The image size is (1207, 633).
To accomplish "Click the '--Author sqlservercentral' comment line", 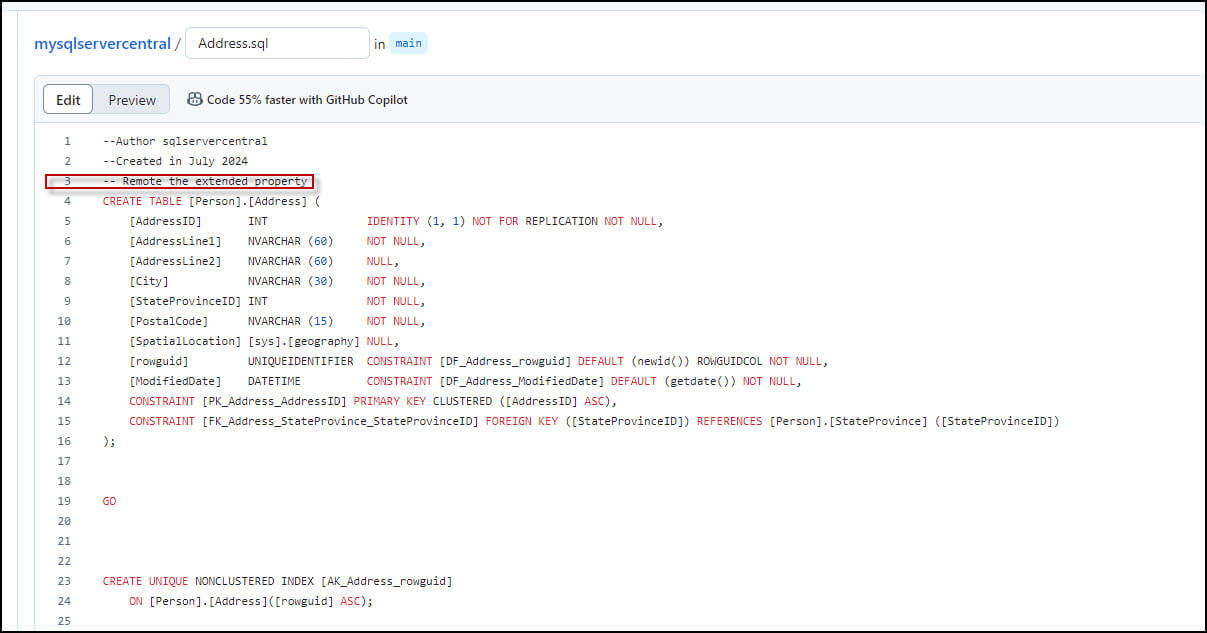I will [x=185, y=141].
